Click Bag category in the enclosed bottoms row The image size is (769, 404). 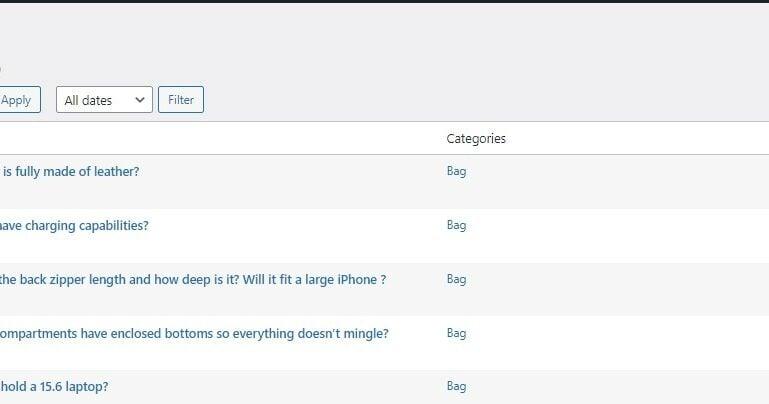pos(456,333)
